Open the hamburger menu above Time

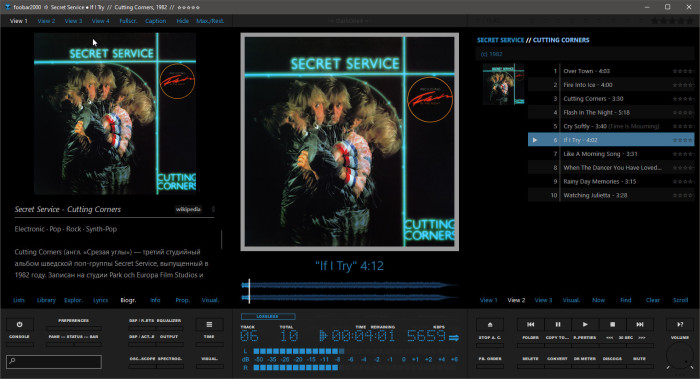pyautogui.click(x=209, y=325)
